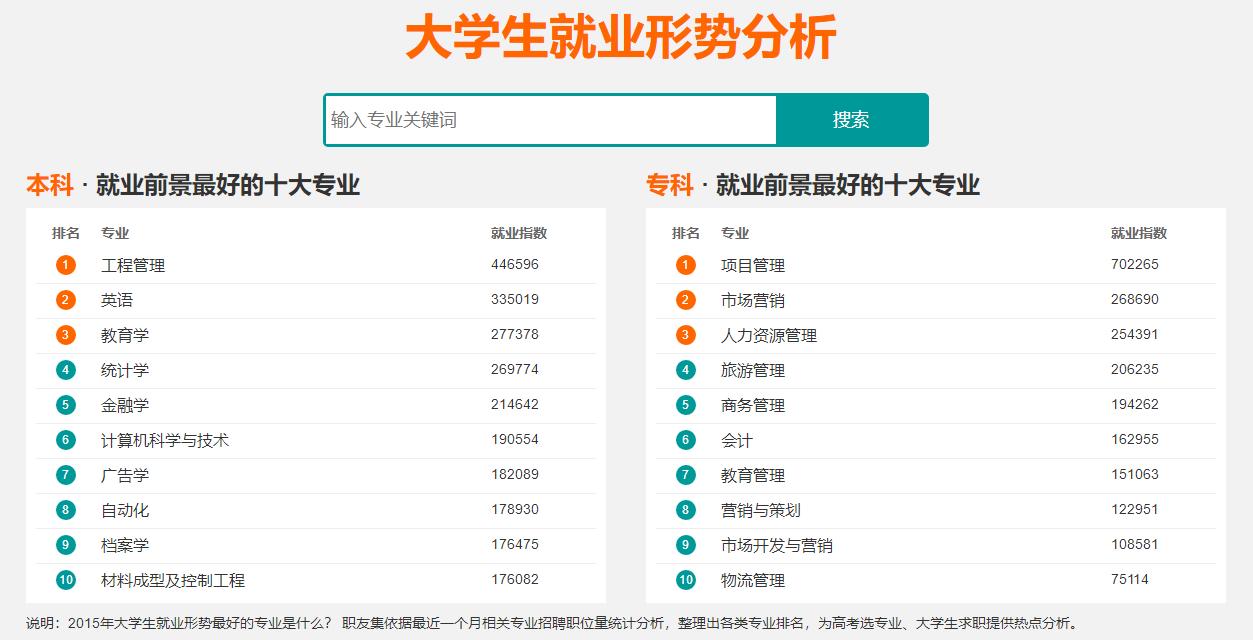
Task: Click the teal rank 5 badge beside 金融学
Action: click(x=65, y=405)
